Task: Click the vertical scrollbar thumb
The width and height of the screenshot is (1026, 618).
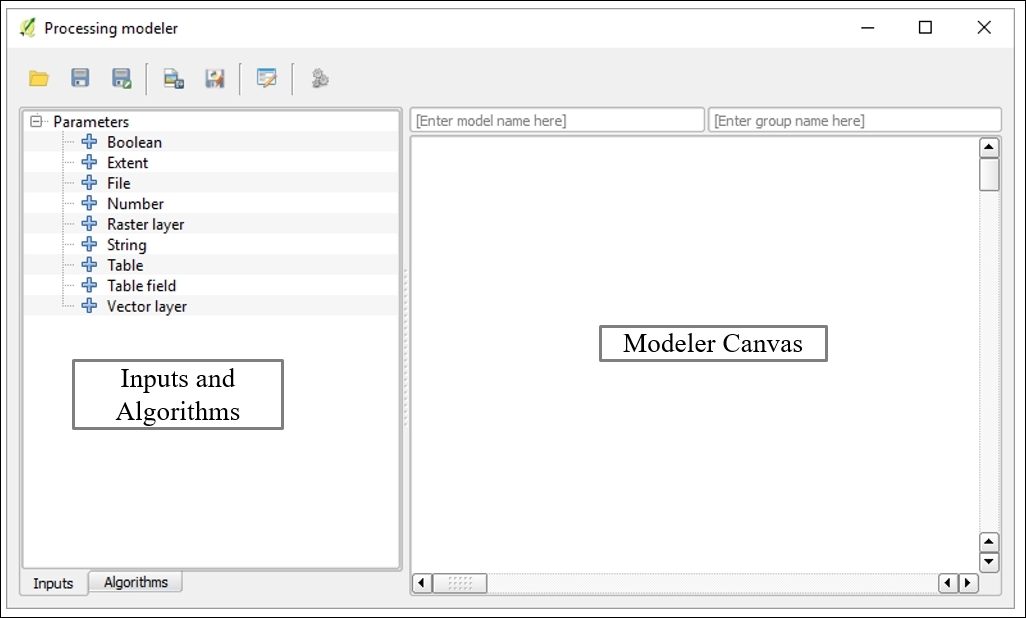Action: tap(989, 175)
